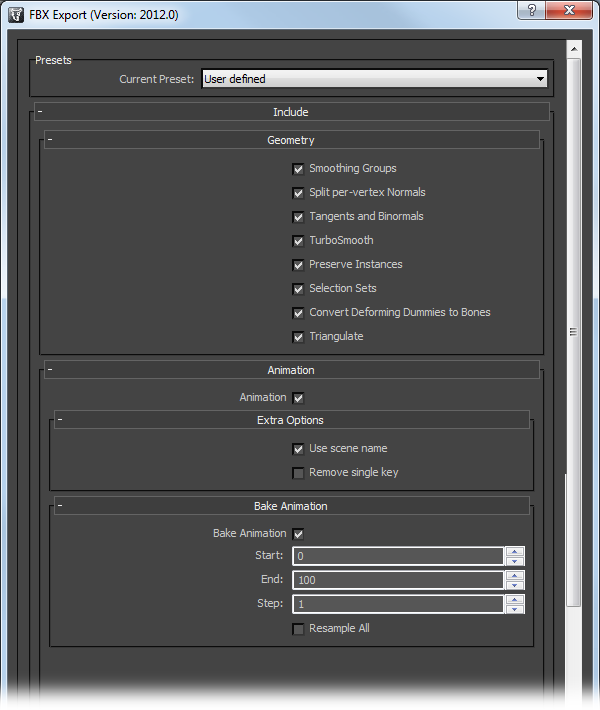Collapse the Include rollout
The image size is (600, 710).
[x=292, y=112]
